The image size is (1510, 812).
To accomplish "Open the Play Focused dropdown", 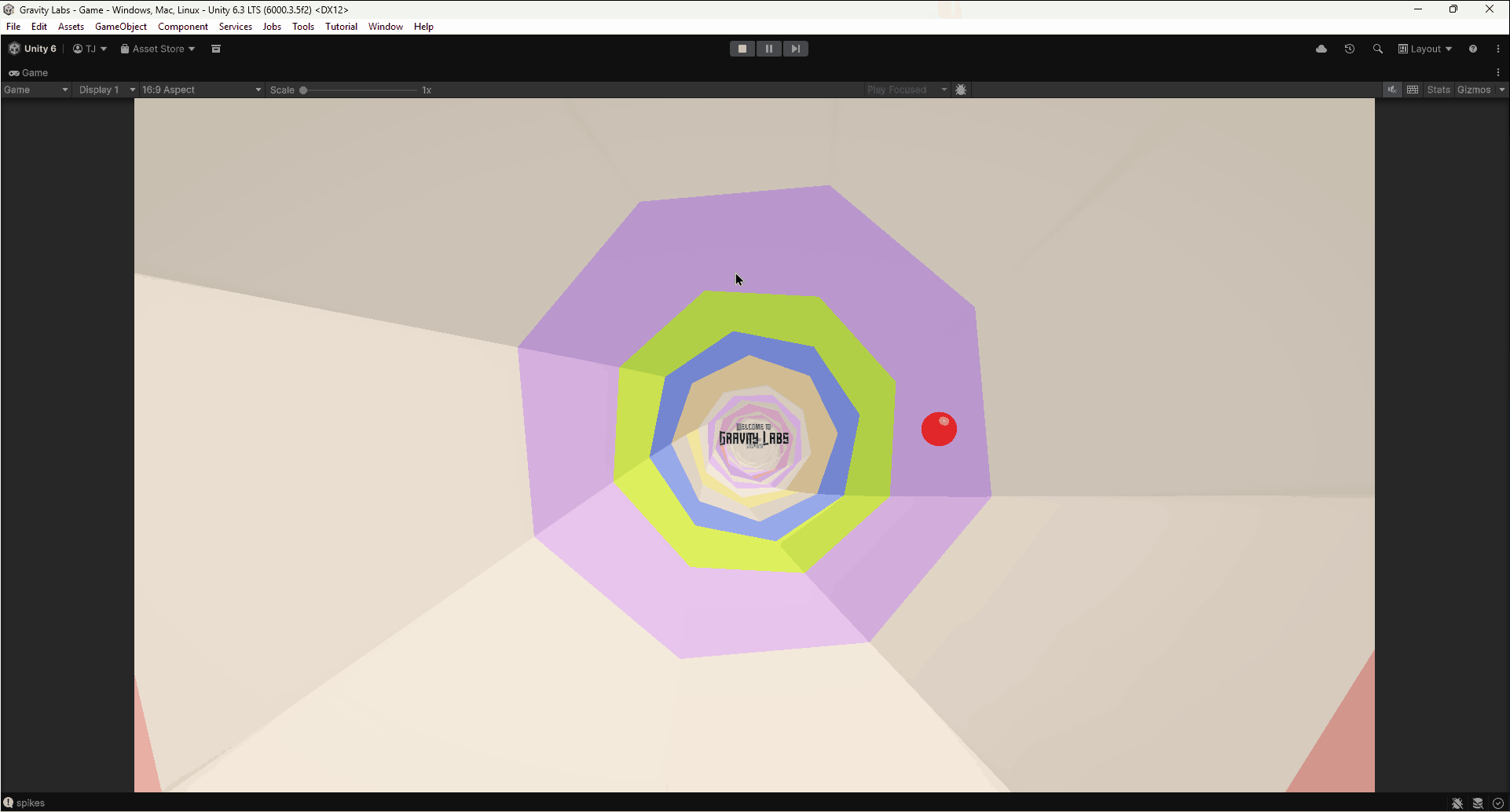I will pos(907,90).
